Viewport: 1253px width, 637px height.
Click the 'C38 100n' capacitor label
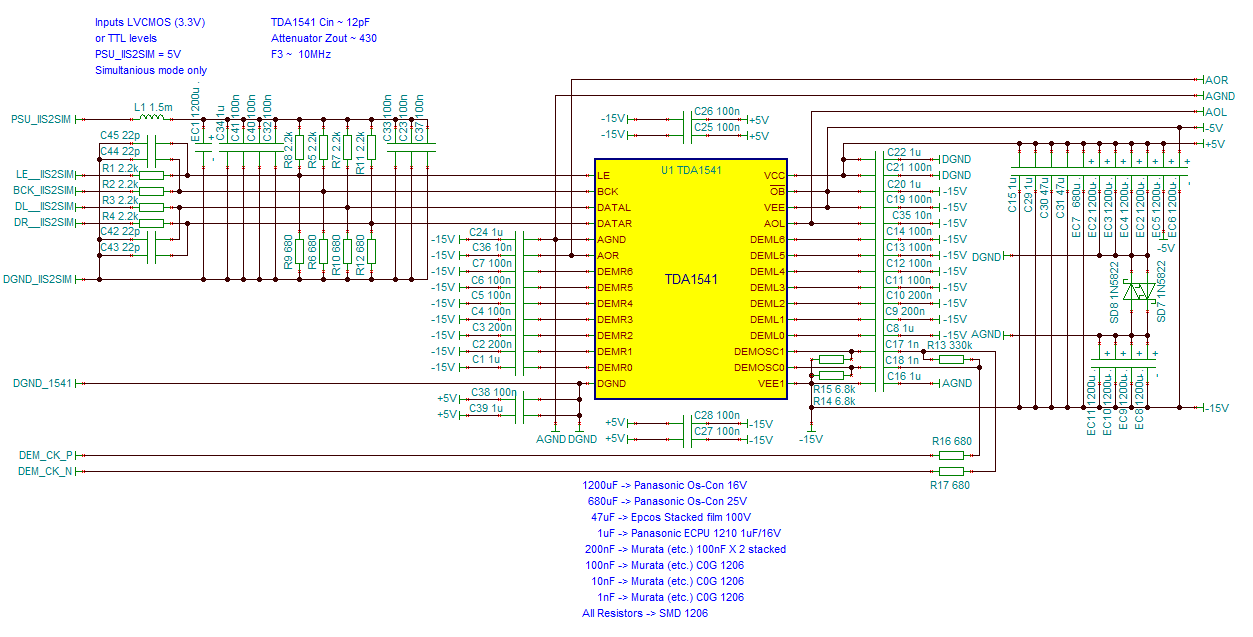[493, 392]
